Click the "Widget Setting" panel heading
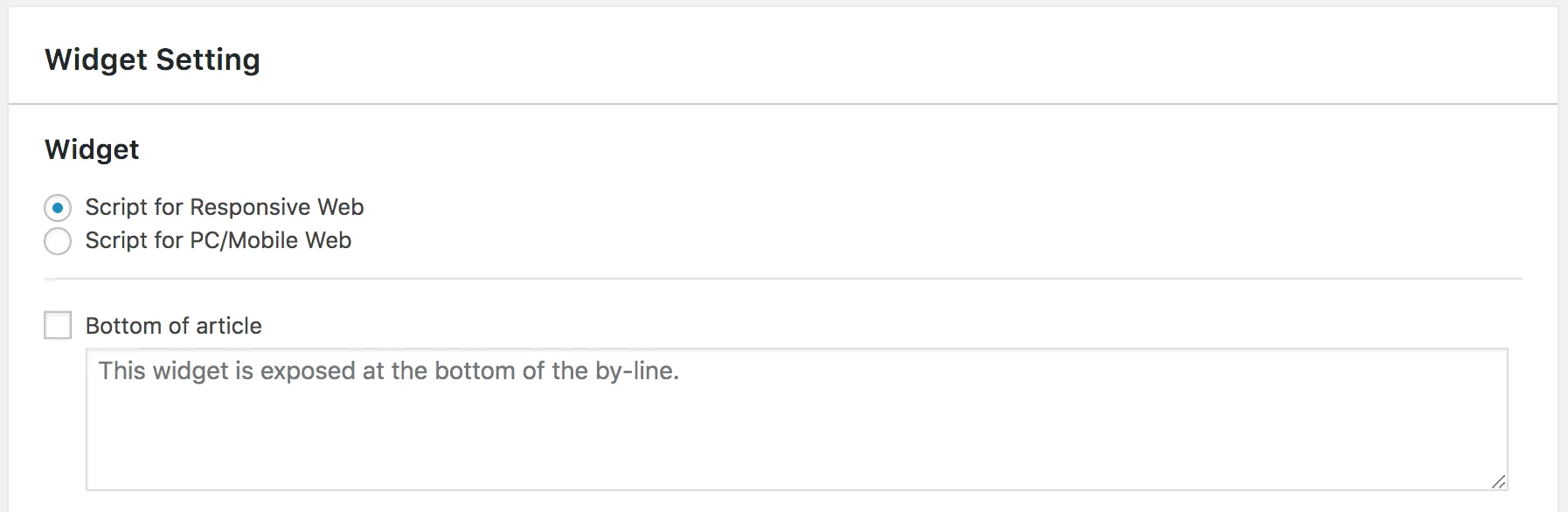Image resolution: width=1568 pixels, height=512 pixels. coord(152,59)
